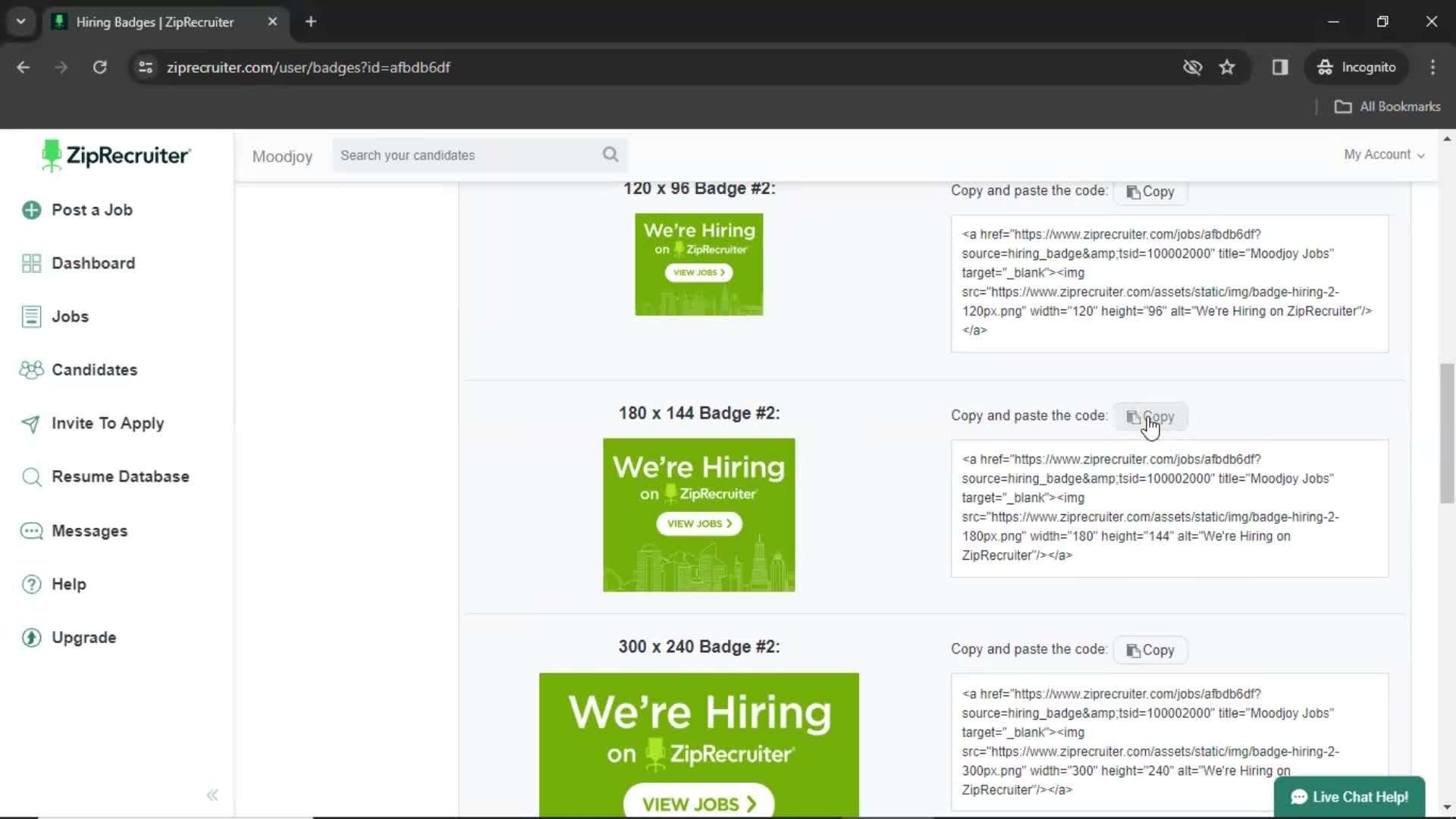Image resolution: width=1456 pixels, height=819 pixels.
Task: Click the Moodjoy company name
Action: coord(282,156)
